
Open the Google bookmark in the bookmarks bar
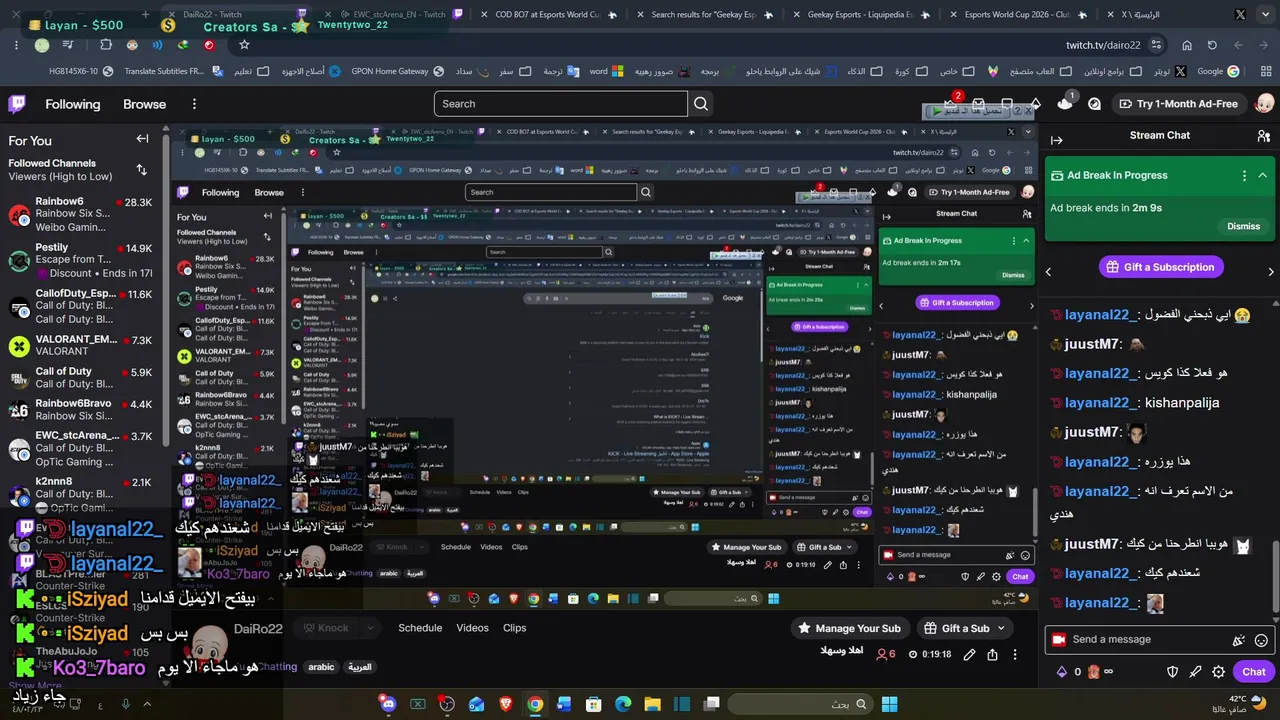tap(1218, 71)
